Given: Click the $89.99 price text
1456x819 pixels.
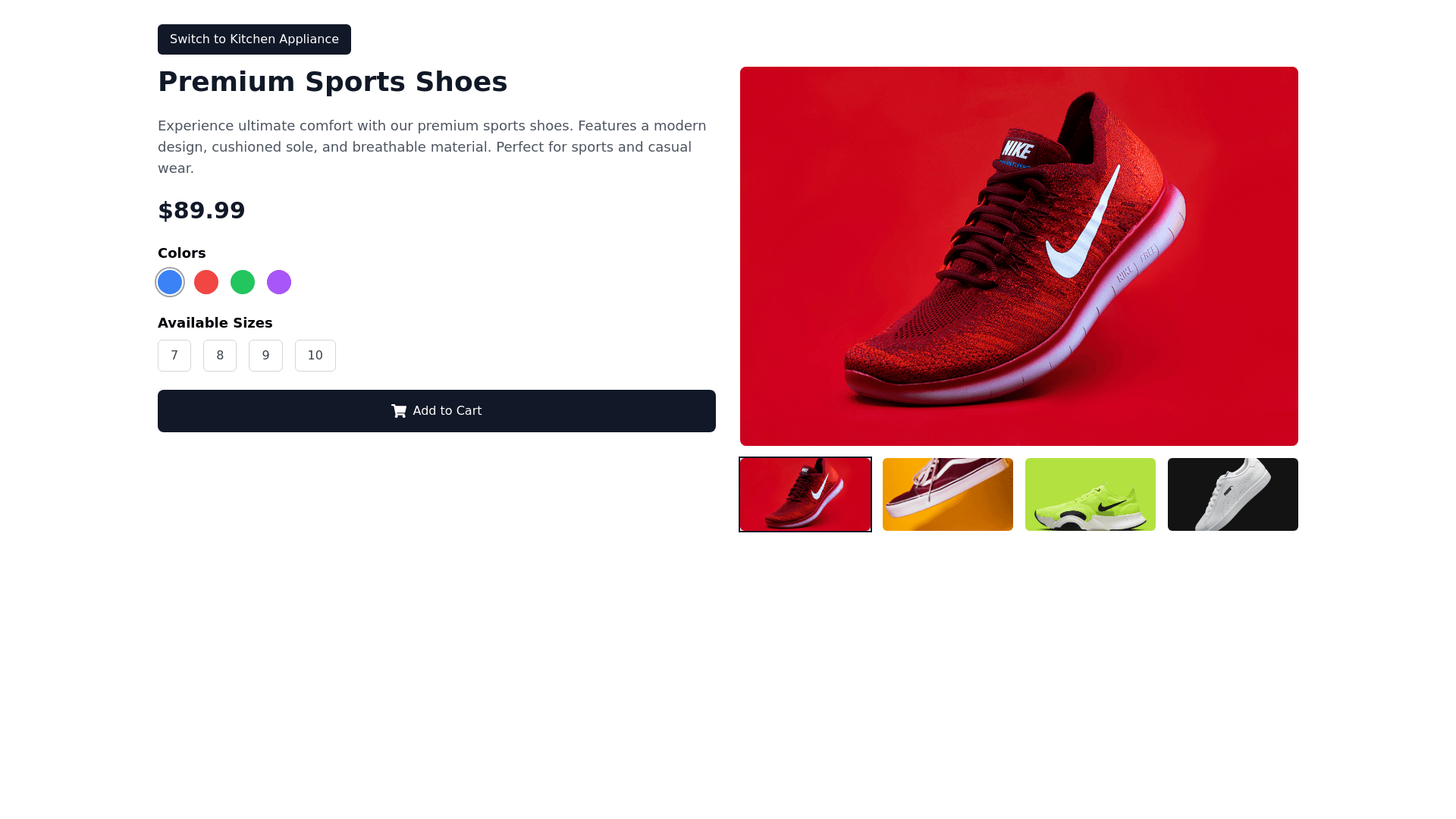Looking at the screenshot, I should [202, 211].
